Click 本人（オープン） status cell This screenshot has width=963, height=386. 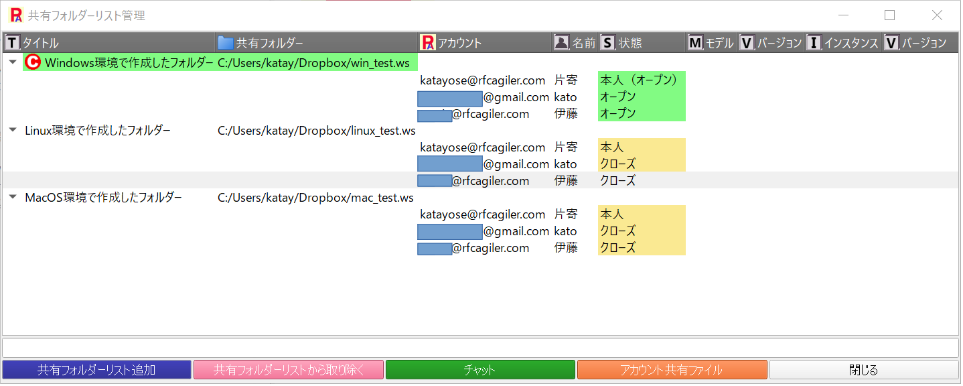coord(642,80)
